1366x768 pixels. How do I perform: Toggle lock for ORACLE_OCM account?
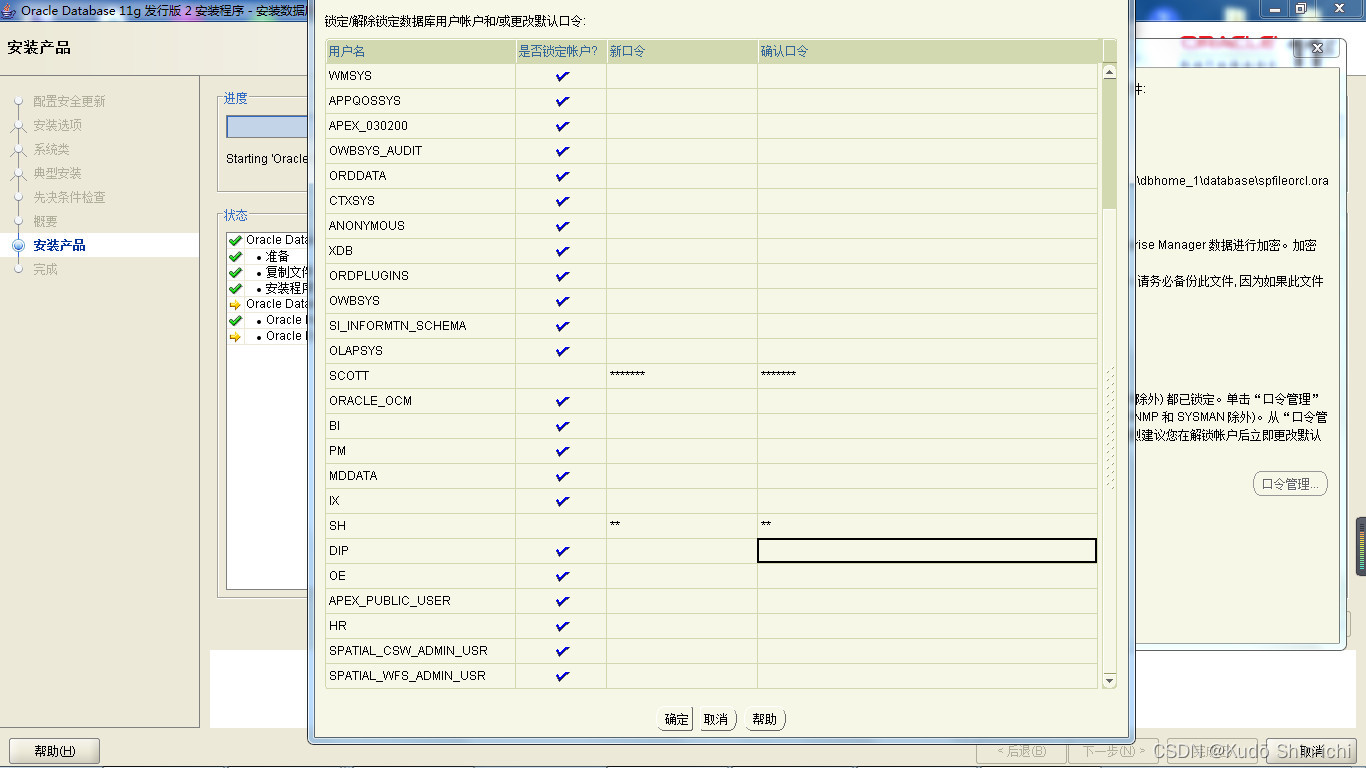pyautogui.click(x=562, y=401)
